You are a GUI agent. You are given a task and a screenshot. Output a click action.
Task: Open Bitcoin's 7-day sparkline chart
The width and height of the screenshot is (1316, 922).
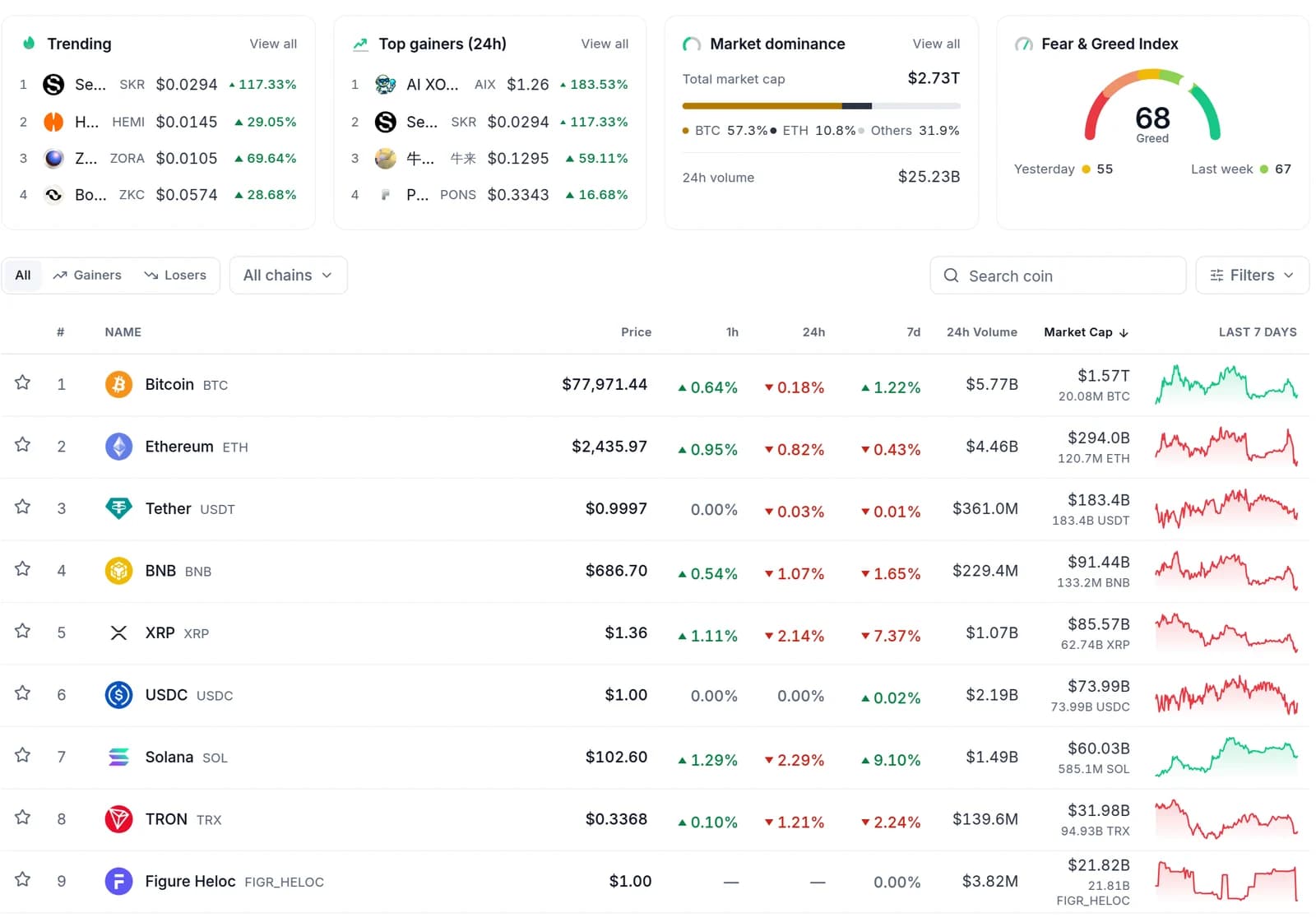[x=1226, y=384]
